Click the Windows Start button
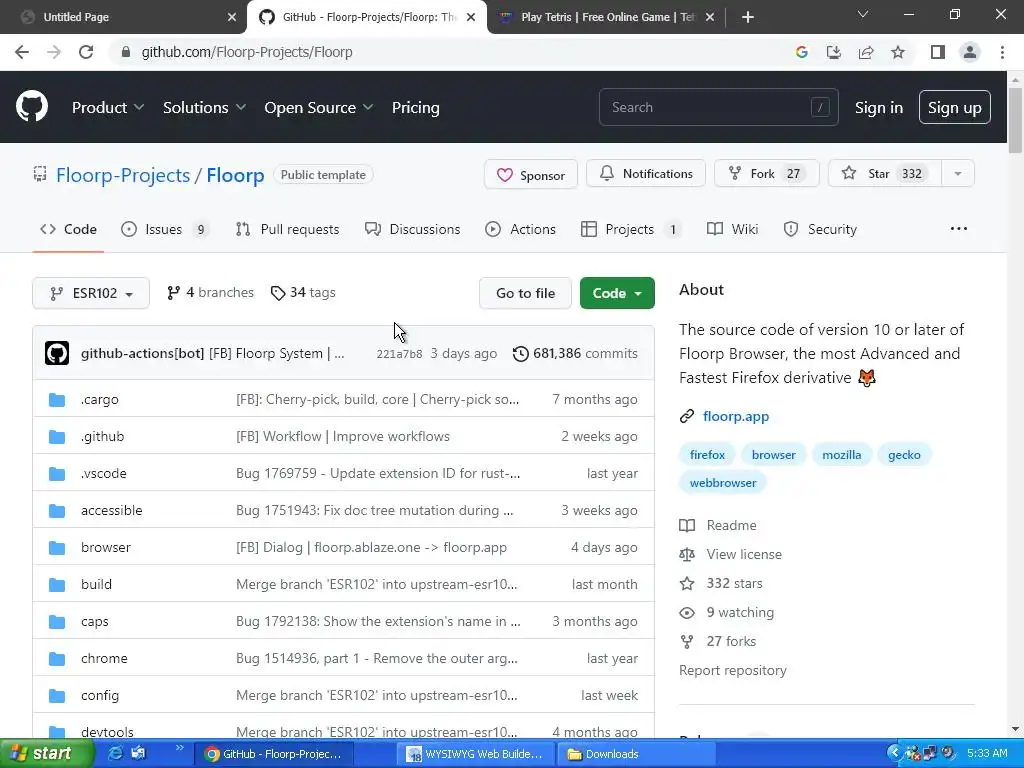This screenshot has width=1024, height=768. pyautogui.click(x=46, y=754)
